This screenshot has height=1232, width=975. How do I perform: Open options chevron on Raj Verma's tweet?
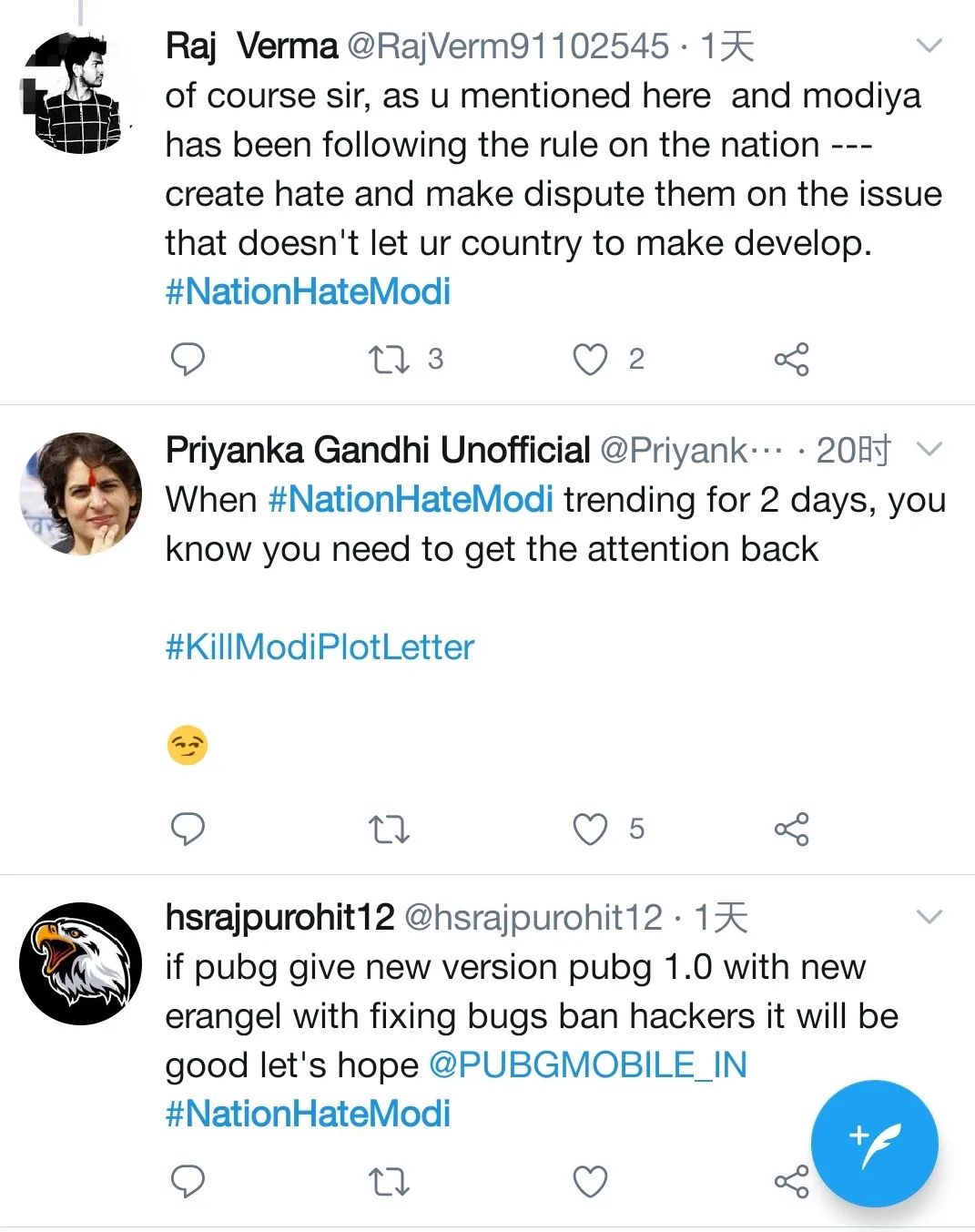(x=929, y=46)
